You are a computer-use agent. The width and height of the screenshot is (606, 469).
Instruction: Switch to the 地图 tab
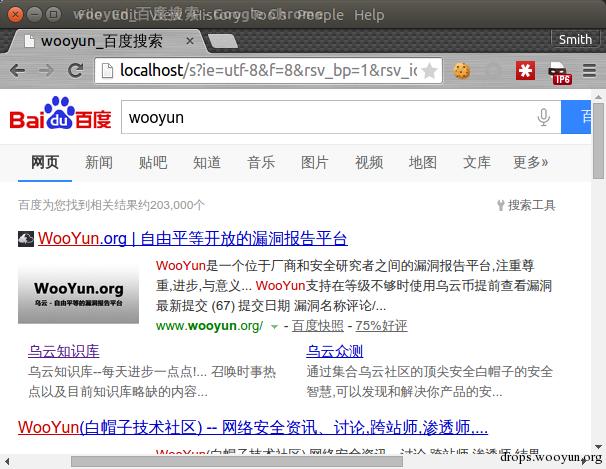[x=423, y=162]
